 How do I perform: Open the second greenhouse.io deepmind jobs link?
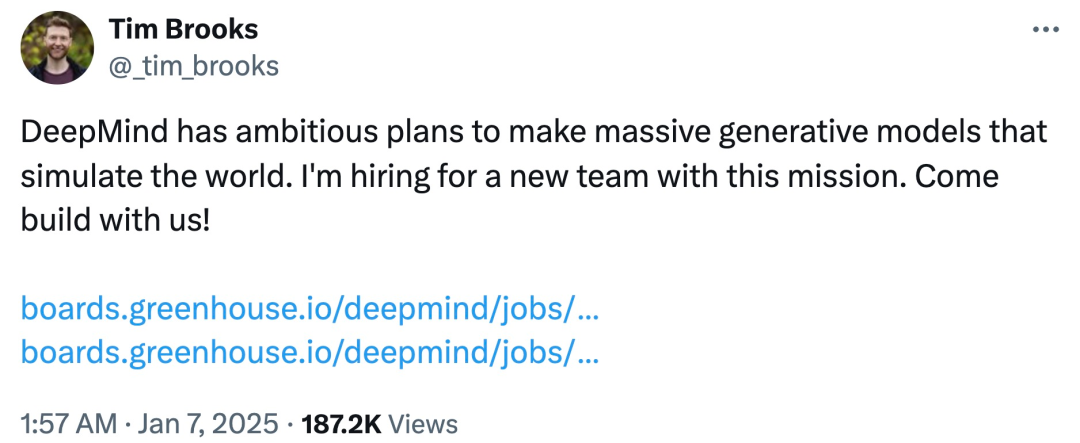tap(310, 352)
